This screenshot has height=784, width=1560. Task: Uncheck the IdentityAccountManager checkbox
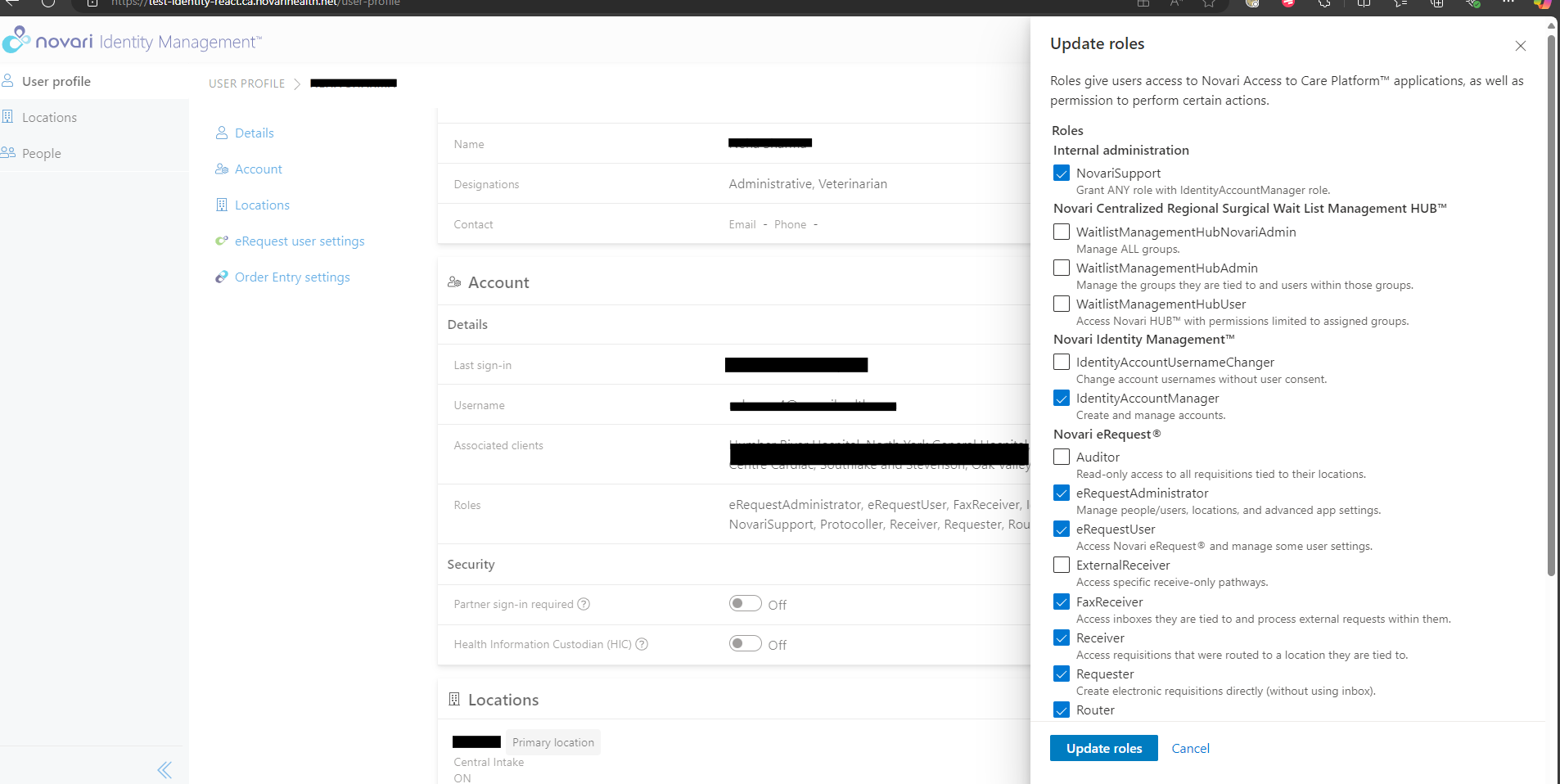click(x=1062, y=398)
